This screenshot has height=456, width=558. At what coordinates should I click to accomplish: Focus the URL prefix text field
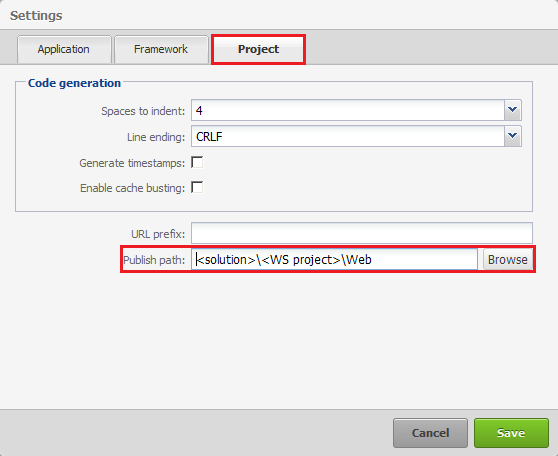362,233
